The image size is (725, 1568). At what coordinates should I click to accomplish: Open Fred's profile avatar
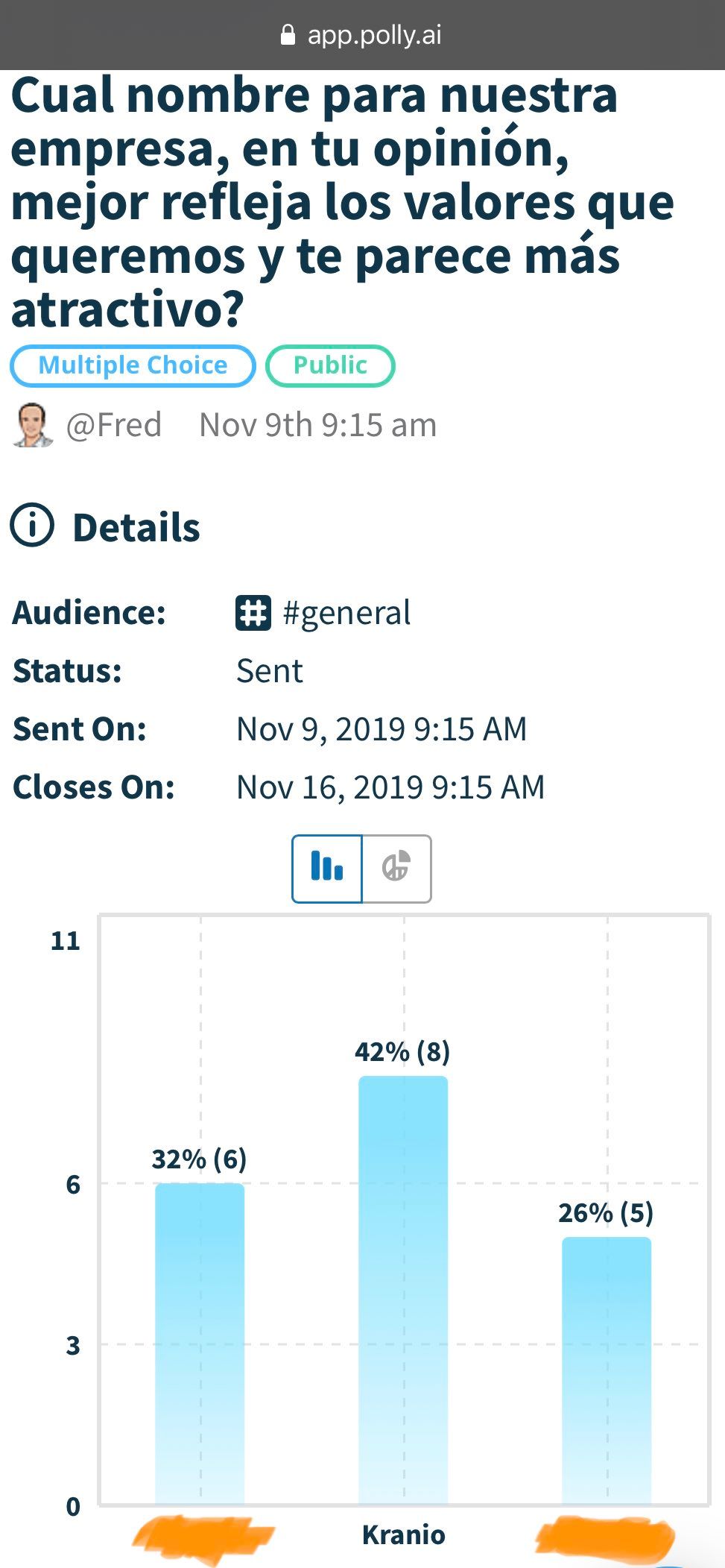[33, 425]
